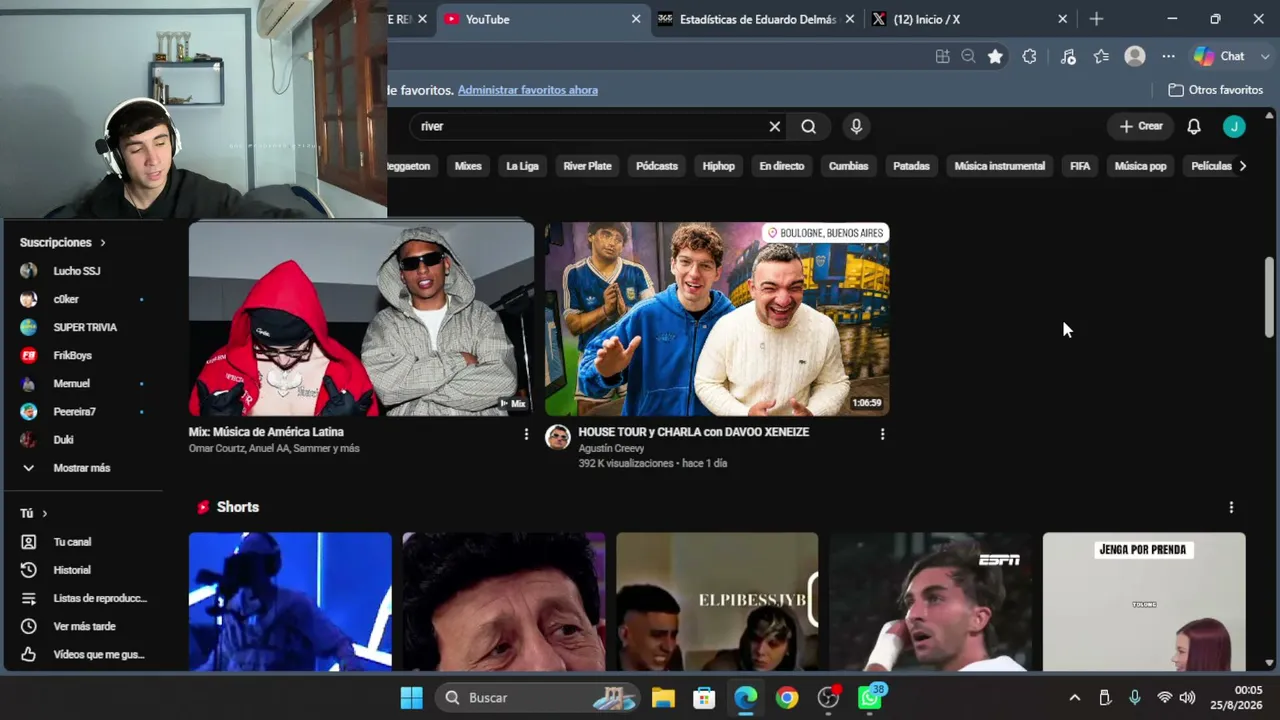Close the "(12) Inicio / X" tab
The height and width of the screenshot is (720, 1280).
pos(1063,19)
